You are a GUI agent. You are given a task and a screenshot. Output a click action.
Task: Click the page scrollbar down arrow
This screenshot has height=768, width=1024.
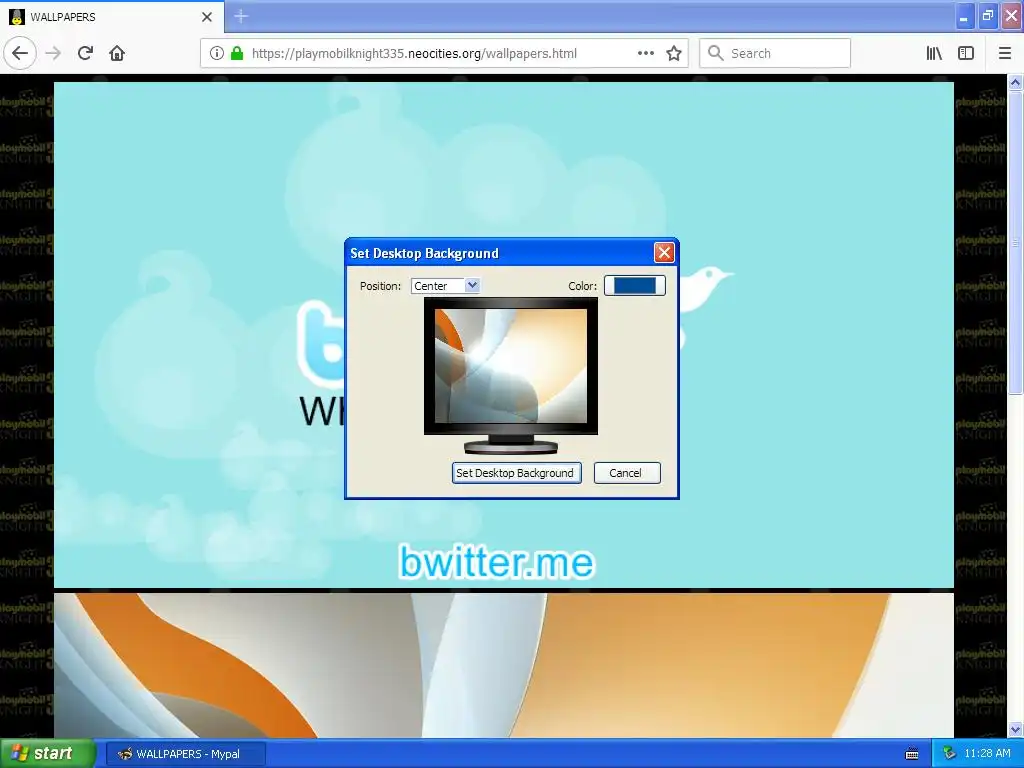pyautogui.click(x=1015, y=729)
